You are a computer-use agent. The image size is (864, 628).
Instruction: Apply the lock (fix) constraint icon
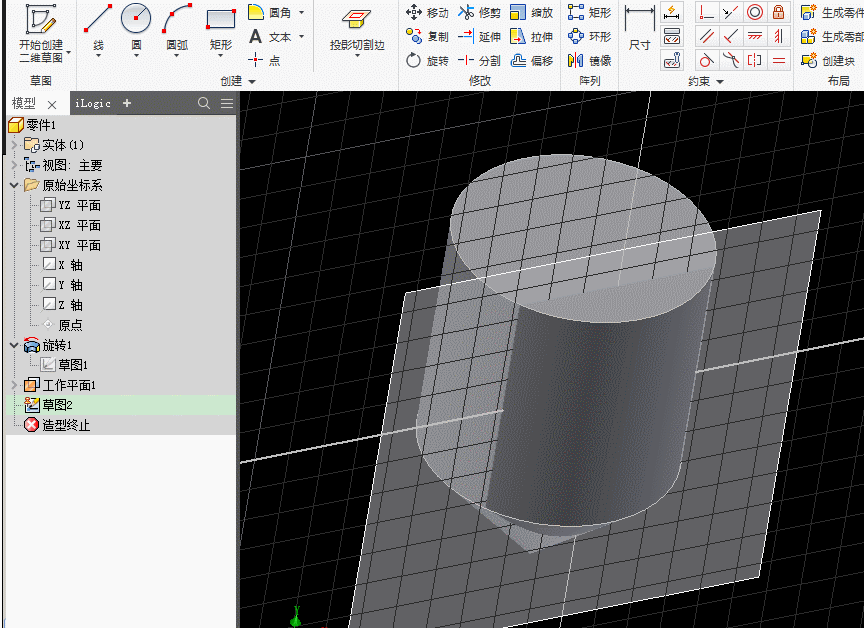pyautogui.click(x=779, y=13)
